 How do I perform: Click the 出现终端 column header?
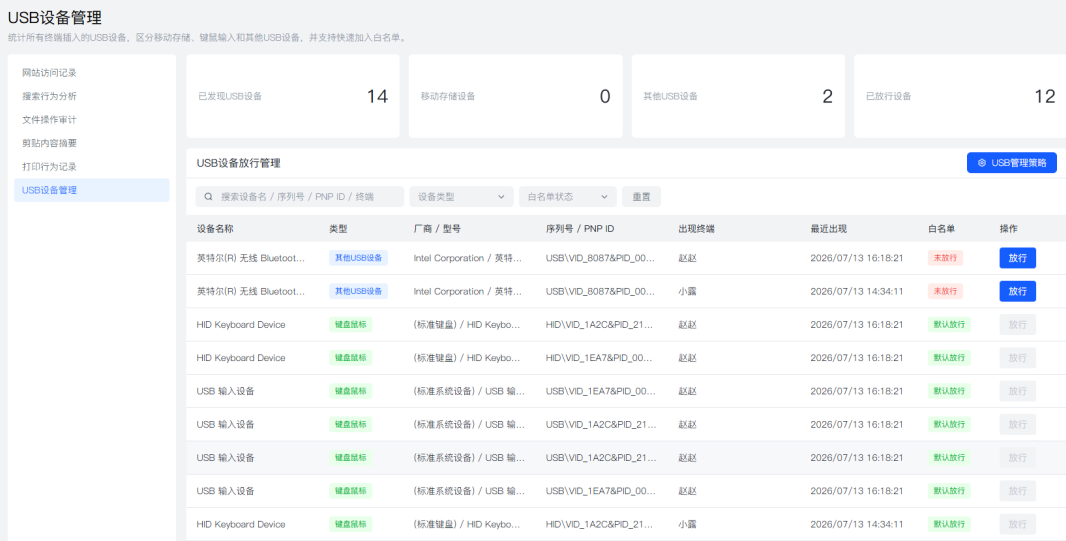coord(696,229)
